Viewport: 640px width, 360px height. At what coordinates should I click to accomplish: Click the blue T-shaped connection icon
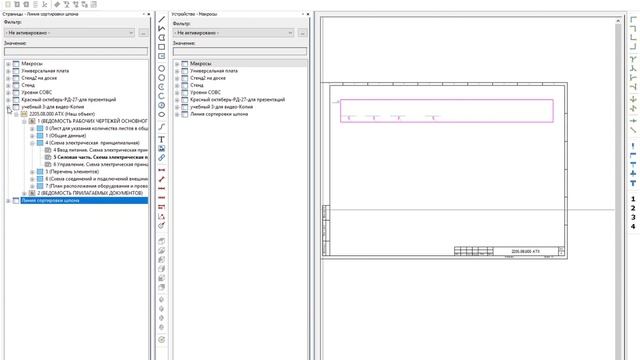click(633, 183)
